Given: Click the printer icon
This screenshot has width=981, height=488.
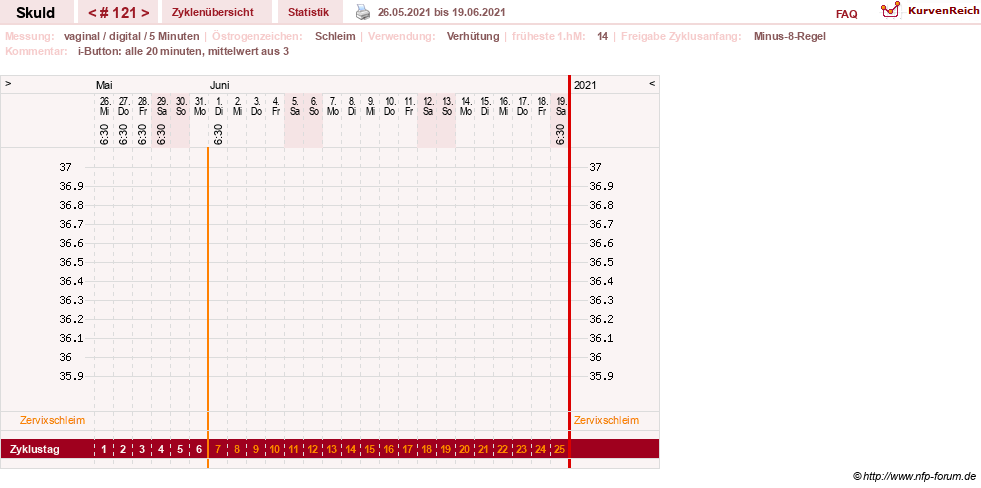Looking at the screenshot, I should pos(363,12).
